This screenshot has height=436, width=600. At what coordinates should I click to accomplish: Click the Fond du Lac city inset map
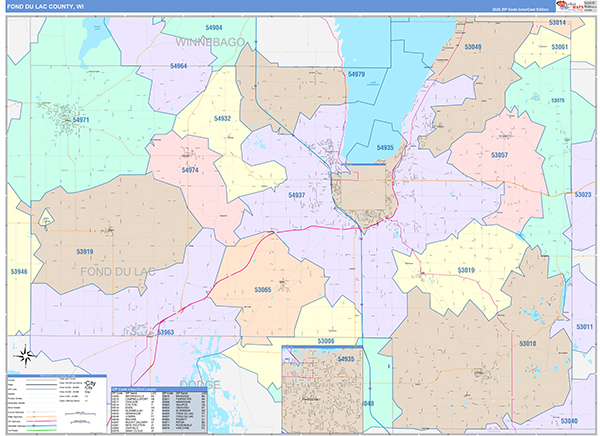point(321,388)
